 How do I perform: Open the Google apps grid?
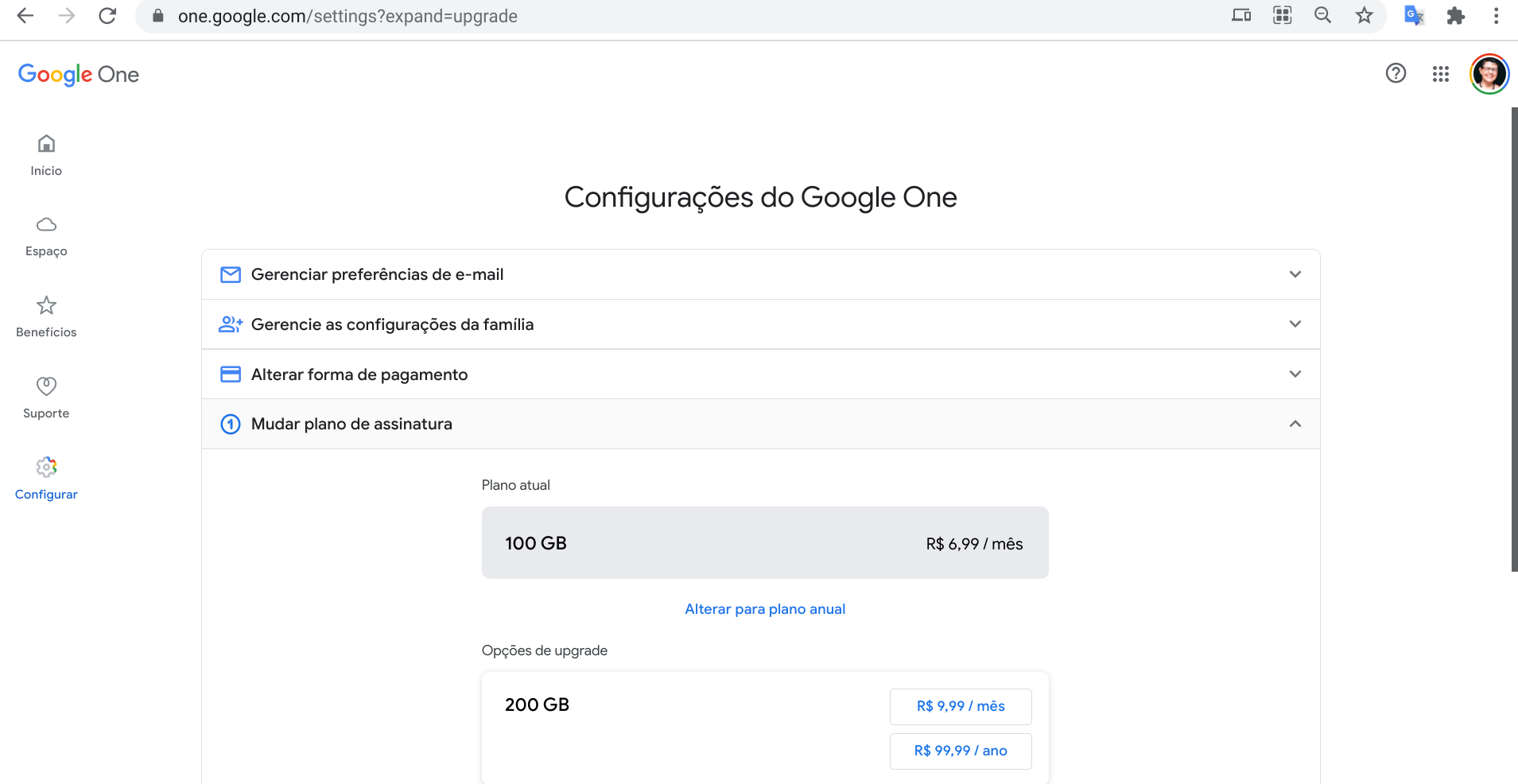click(x=1441, y=74)
